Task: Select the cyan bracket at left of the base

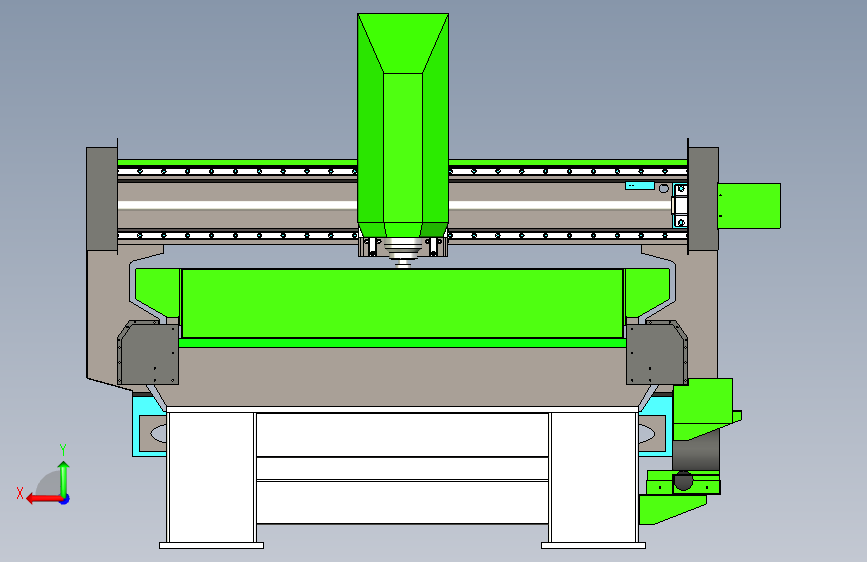Action: pos(149,425)
